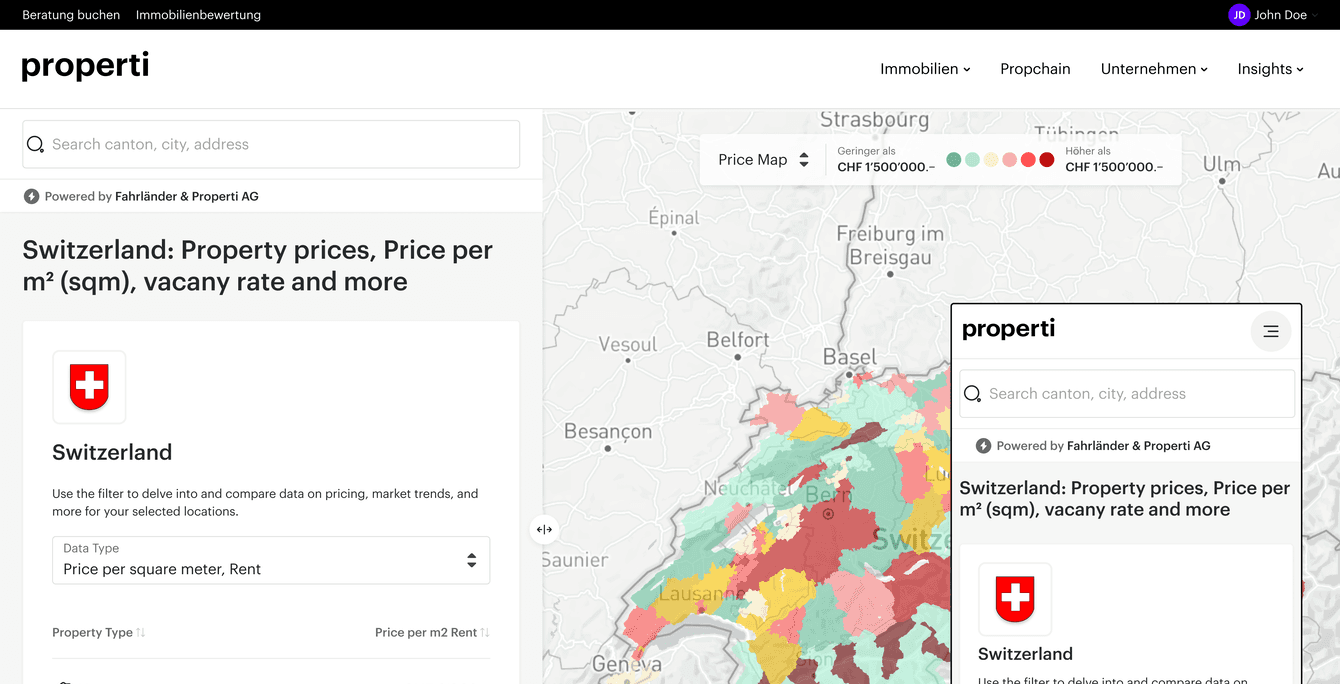The image size is (1340, 684).
Task: Select the dark green legend swatch
Action: click(954, 160)
